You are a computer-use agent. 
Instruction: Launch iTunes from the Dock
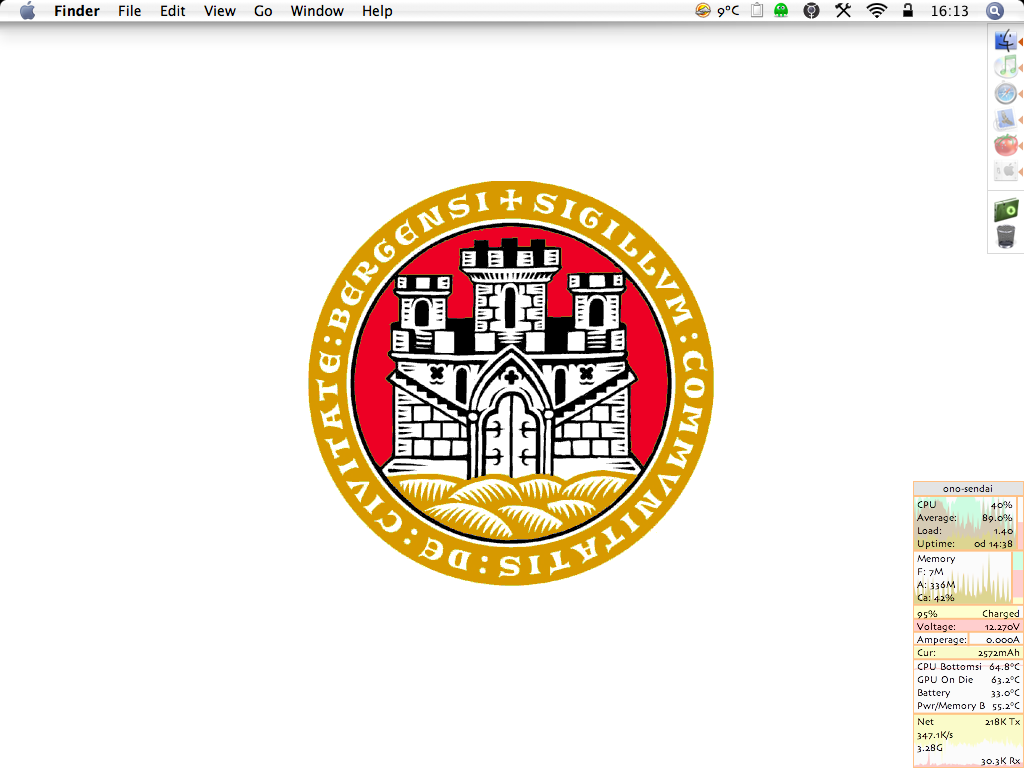tap(1006, 67)
